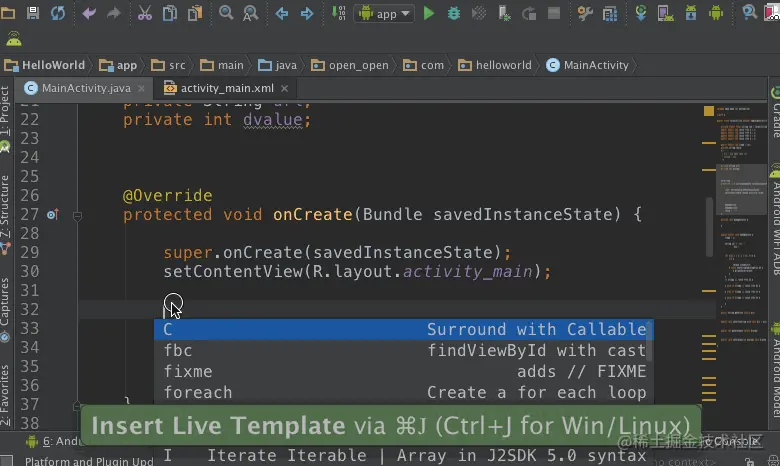Select MainActivity breadcrumb class
This screenshot has height=466, width=780.
[587, 65]
